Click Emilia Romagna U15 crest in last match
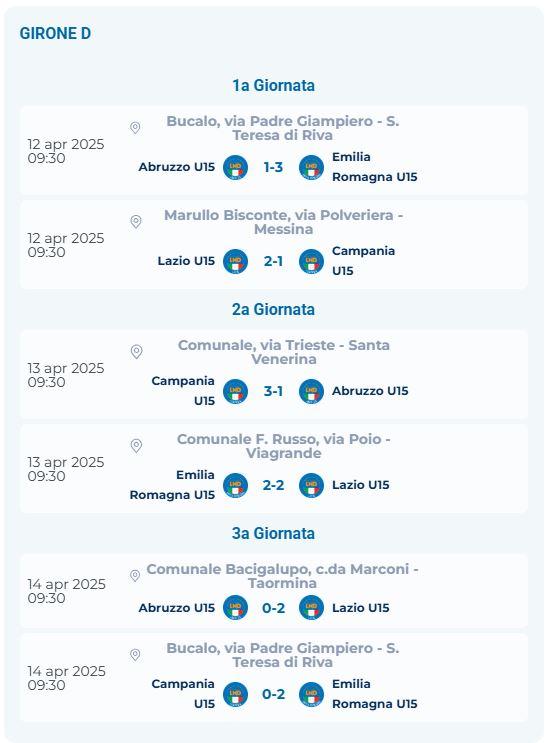The width and height of the screenshot is (549, 743). [x=311, y=694]
